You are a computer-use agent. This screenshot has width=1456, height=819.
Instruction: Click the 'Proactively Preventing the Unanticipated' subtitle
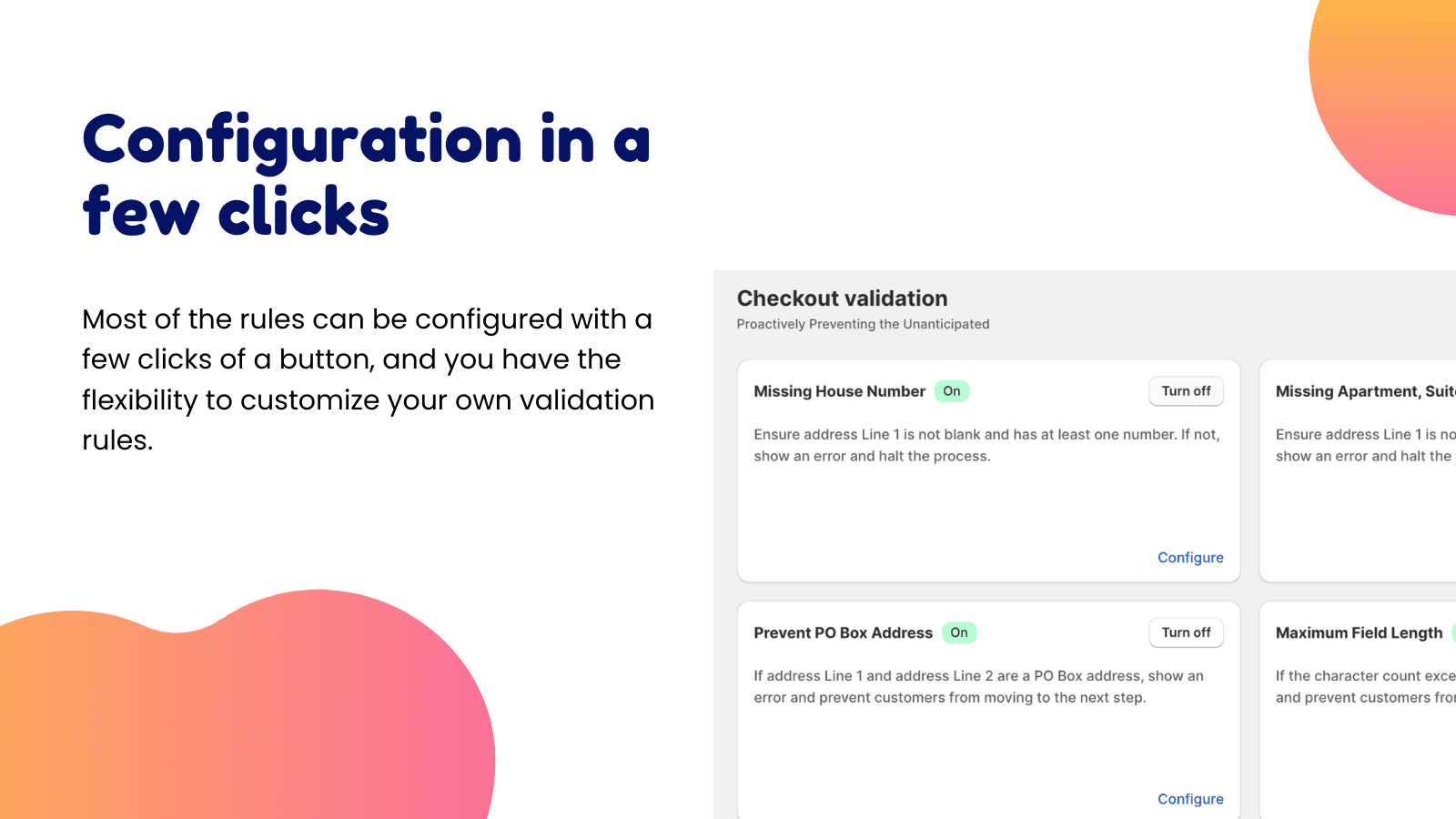pyautogui.click(x=863, y=324)
